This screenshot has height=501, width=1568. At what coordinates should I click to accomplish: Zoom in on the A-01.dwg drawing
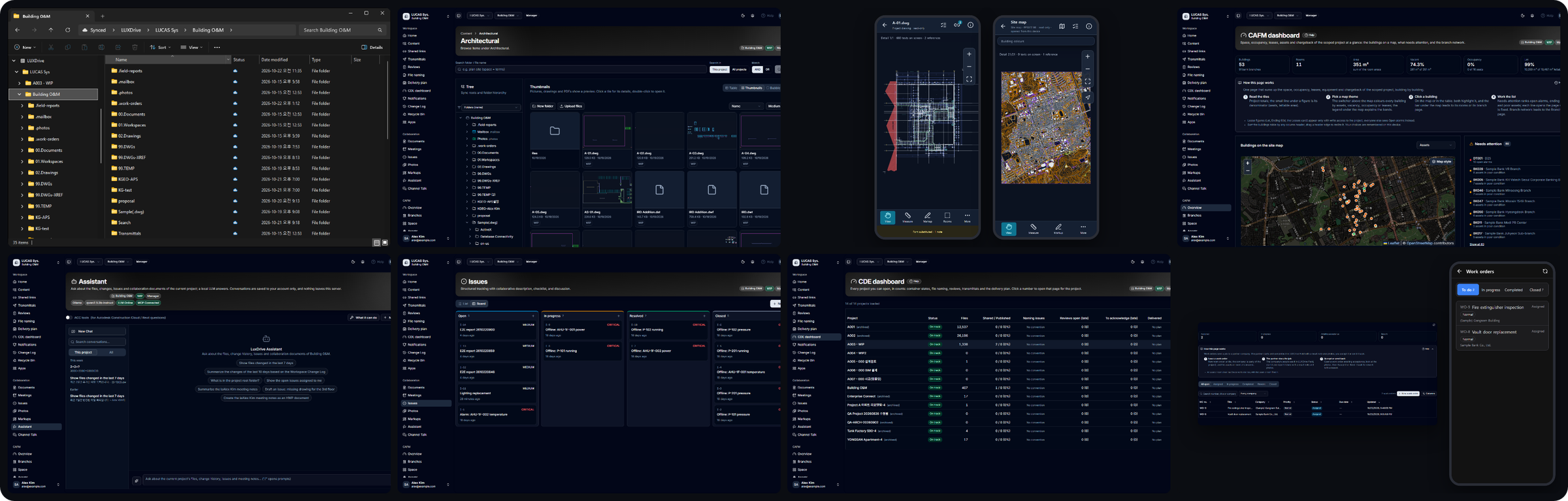(x=969, y=54)
